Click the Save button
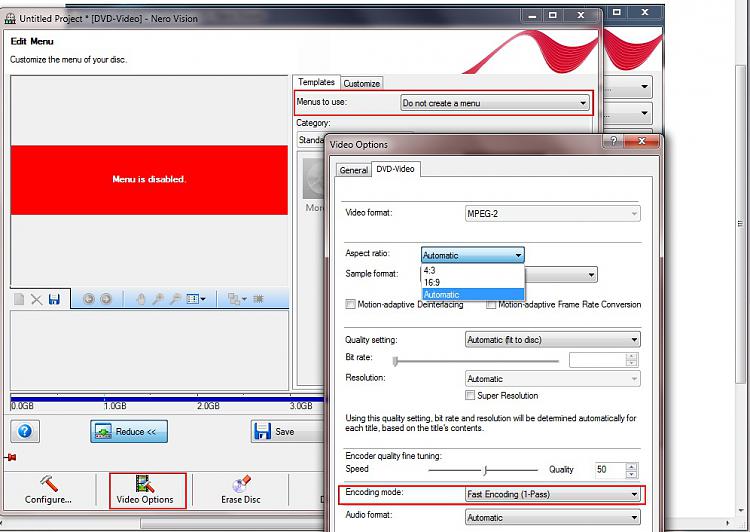The height and width of the screenshot is (532, 750). tap(287, 432)
